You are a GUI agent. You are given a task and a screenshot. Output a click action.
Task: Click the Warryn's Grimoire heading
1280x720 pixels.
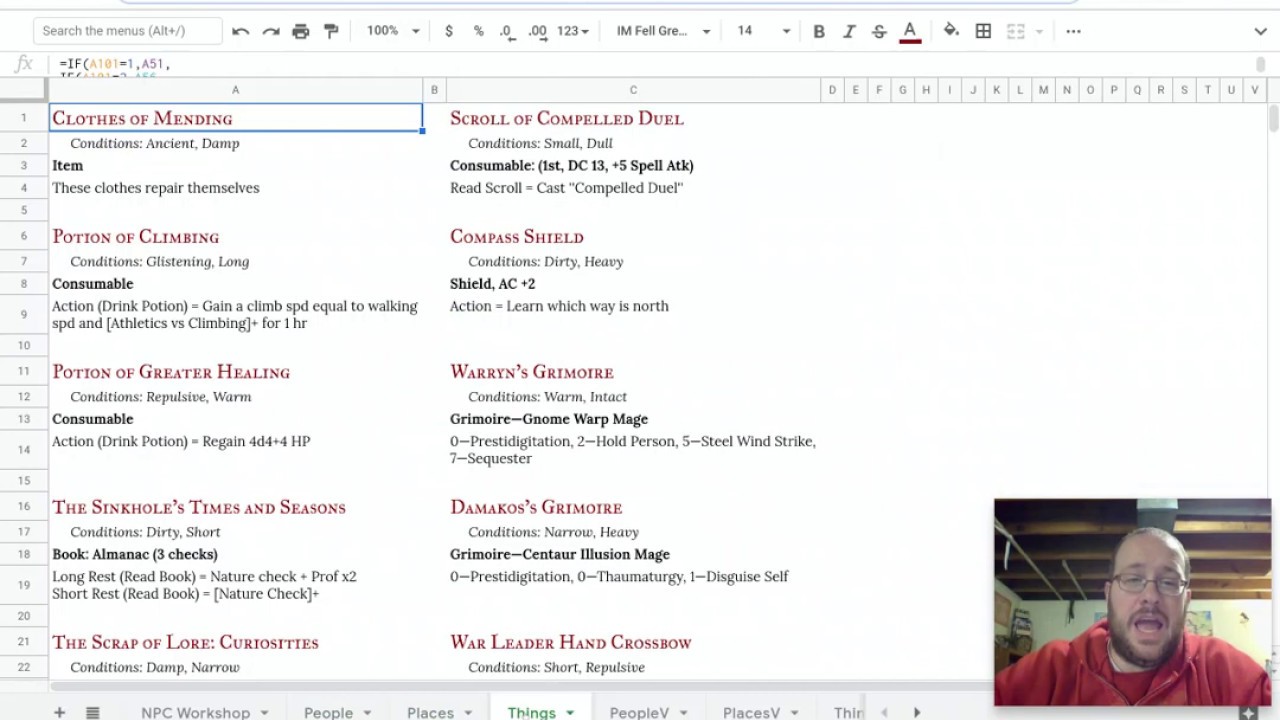pos(531,372)
